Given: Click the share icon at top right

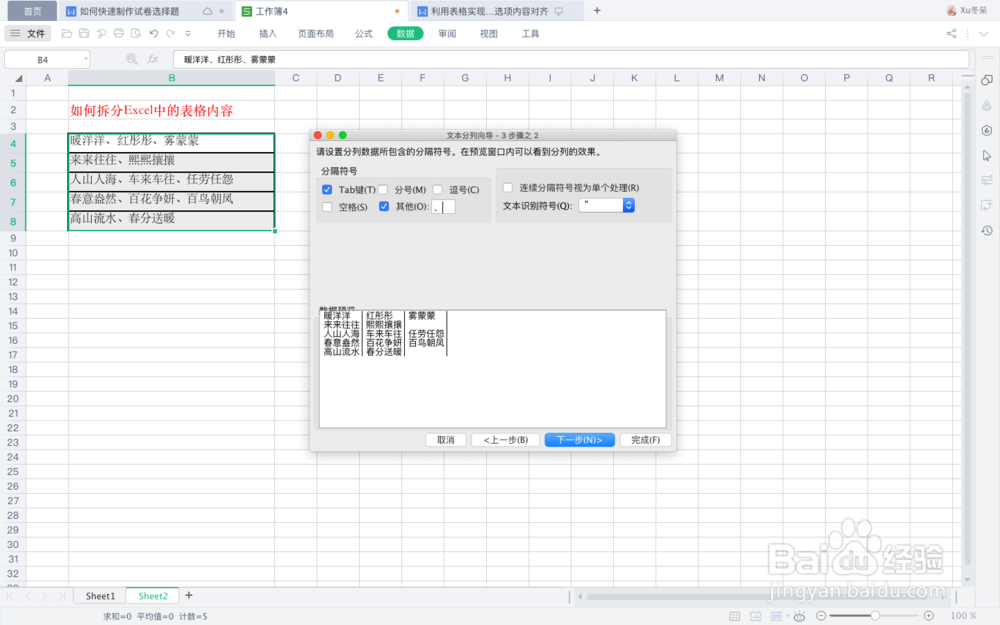Looking at the screenshot, I should pyautogui.click(x=951, y=33).
